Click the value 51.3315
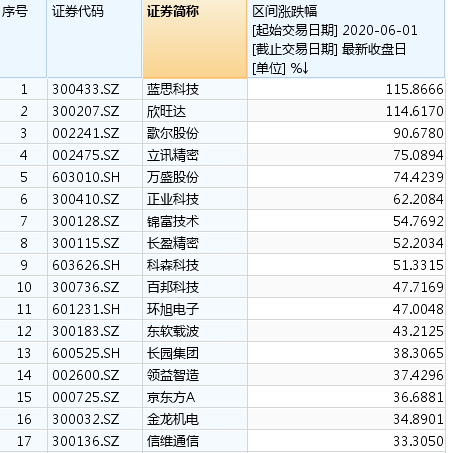The width and height of the screenshot is (450, 453). click(418, 265)
